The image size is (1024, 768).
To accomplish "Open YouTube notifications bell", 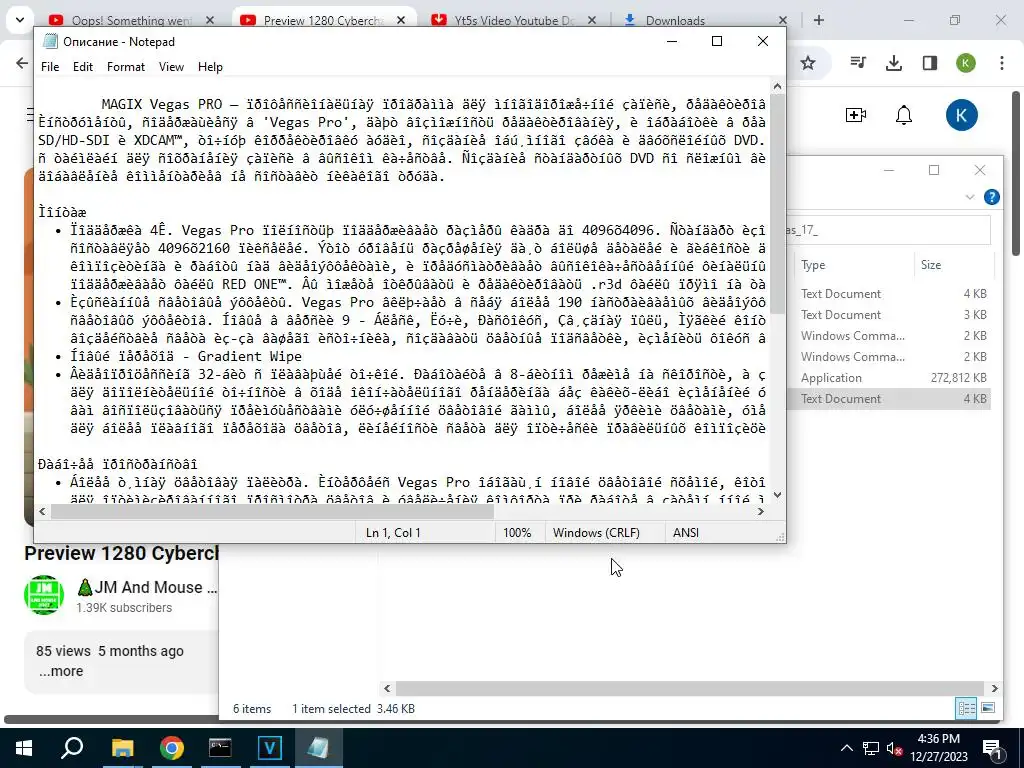I will [904, 115].
